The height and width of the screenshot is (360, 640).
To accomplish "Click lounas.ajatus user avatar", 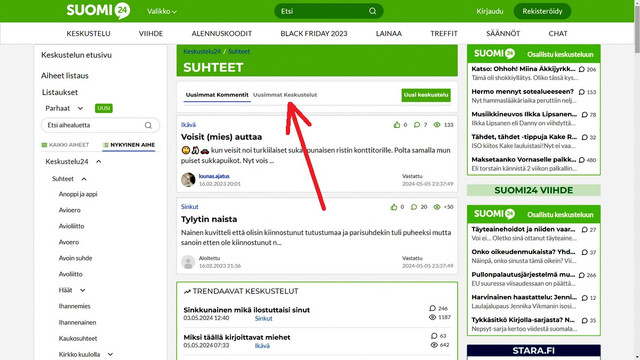I will point(188,180).
